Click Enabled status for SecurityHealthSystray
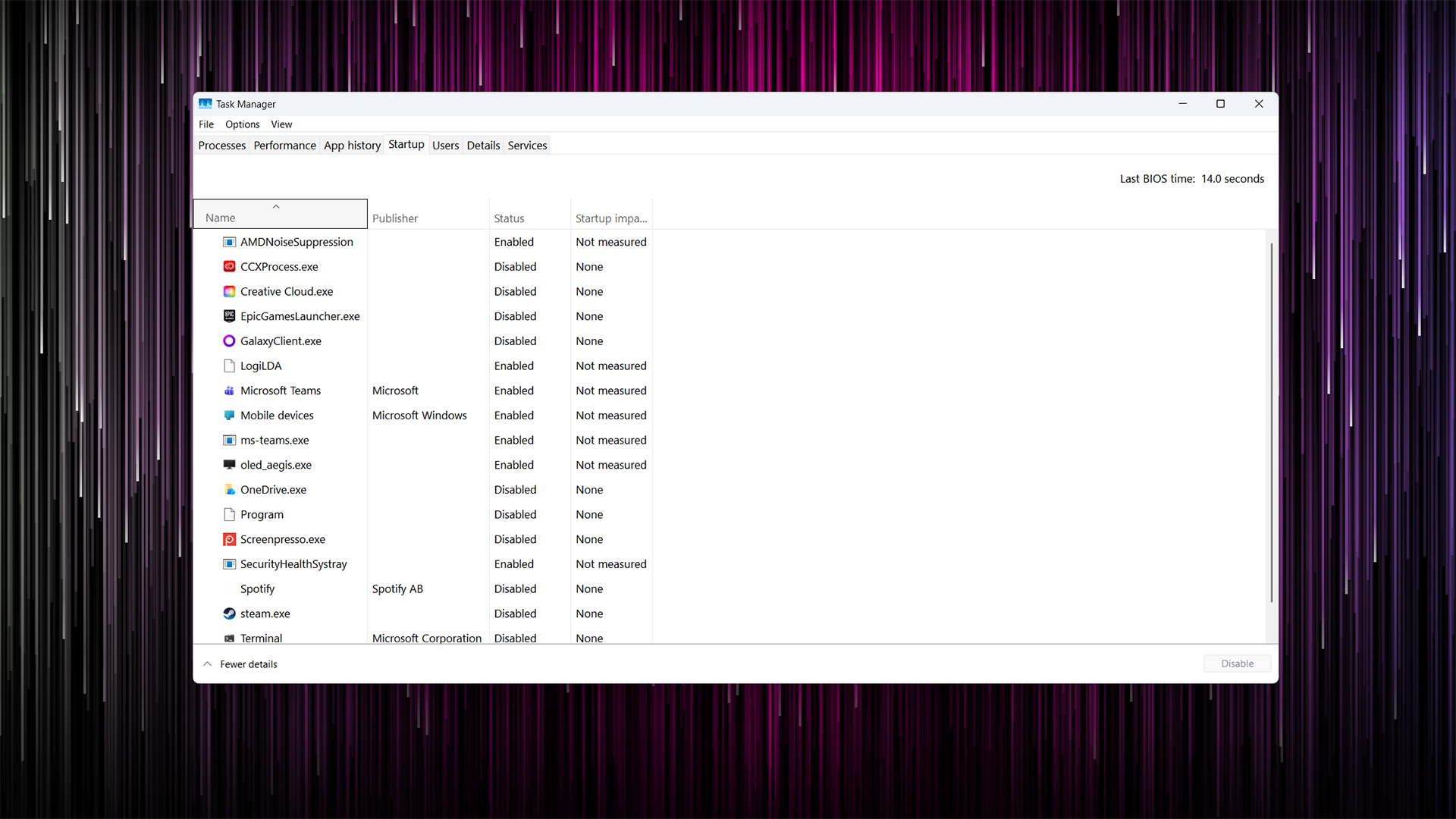The image size is (1456, 819). click(x=514, y=564)
